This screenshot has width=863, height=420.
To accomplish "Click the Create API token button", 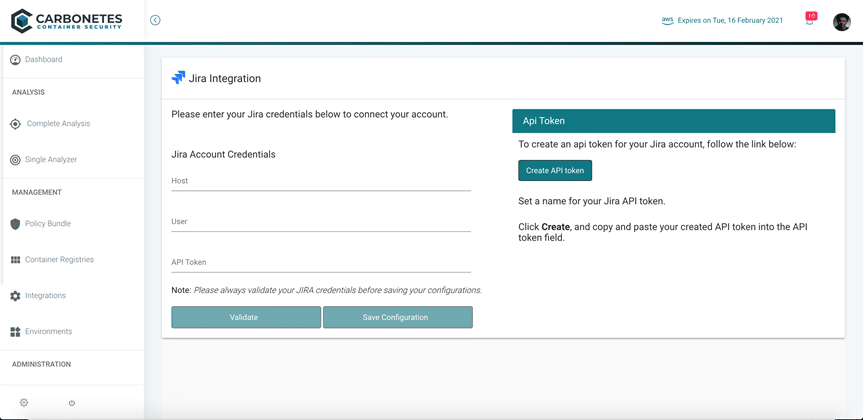I will click(x=555, y=171).
